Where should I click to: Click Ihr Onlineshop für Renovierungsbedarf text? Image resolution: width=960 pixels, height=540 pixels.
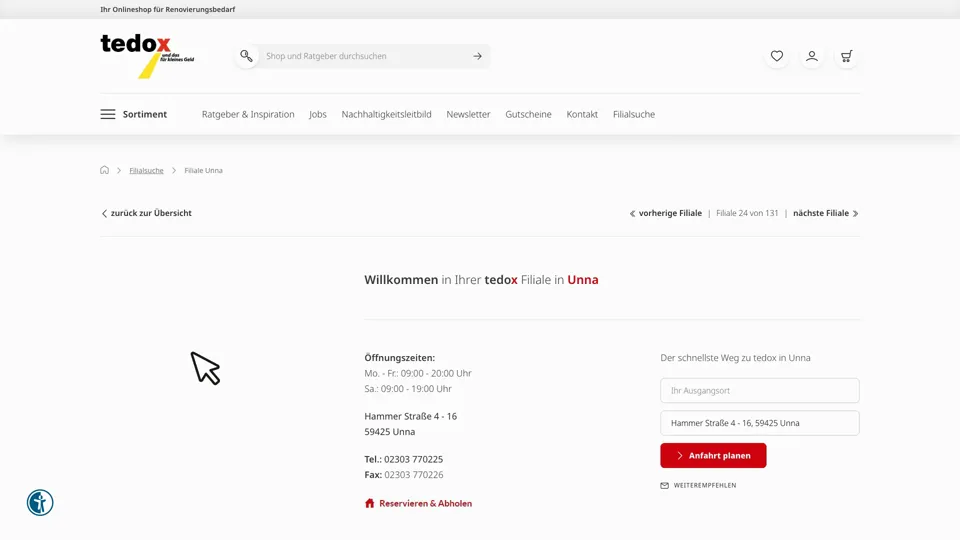click(168, 9)
